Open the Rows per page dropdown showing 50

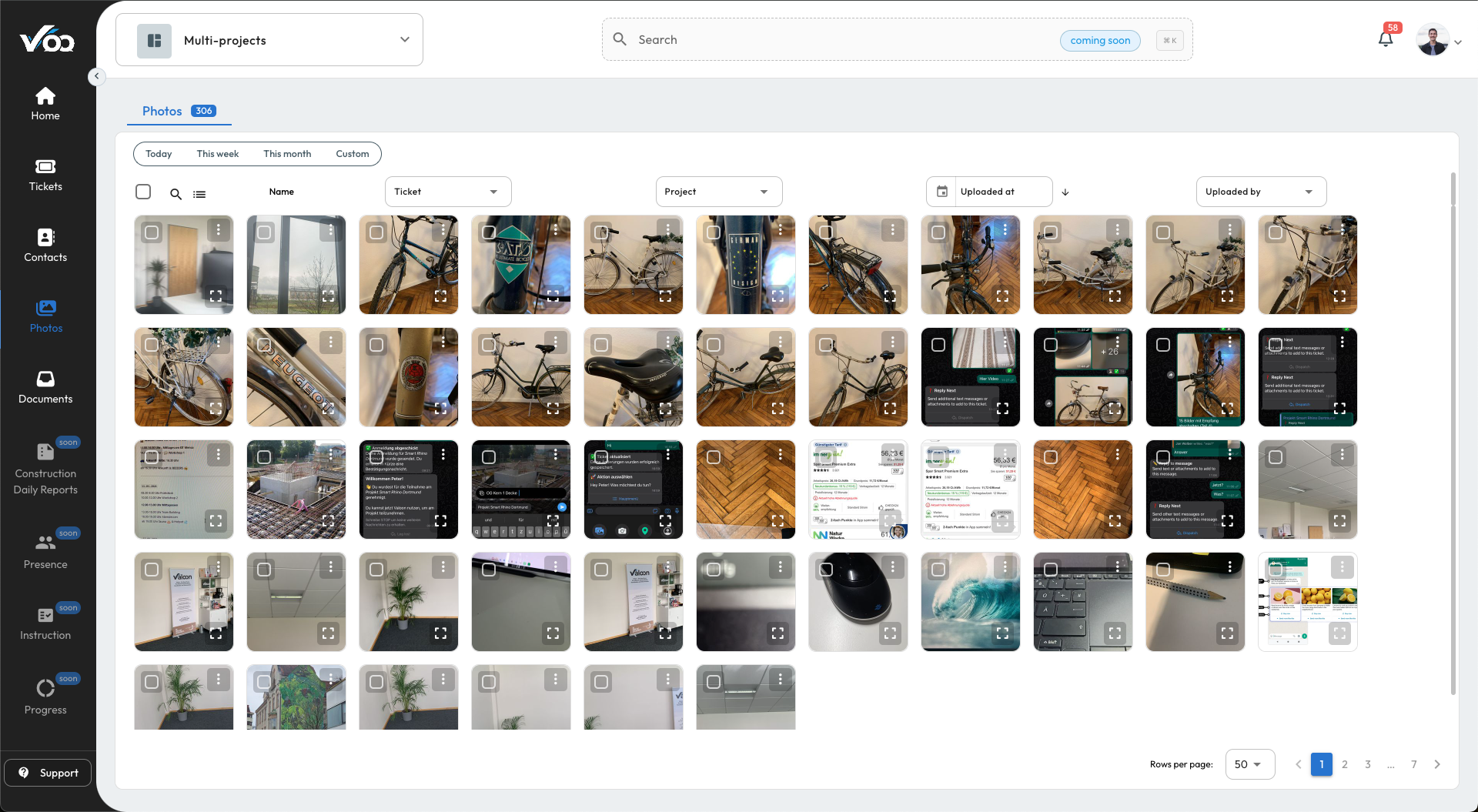(x=1249, y=764)
